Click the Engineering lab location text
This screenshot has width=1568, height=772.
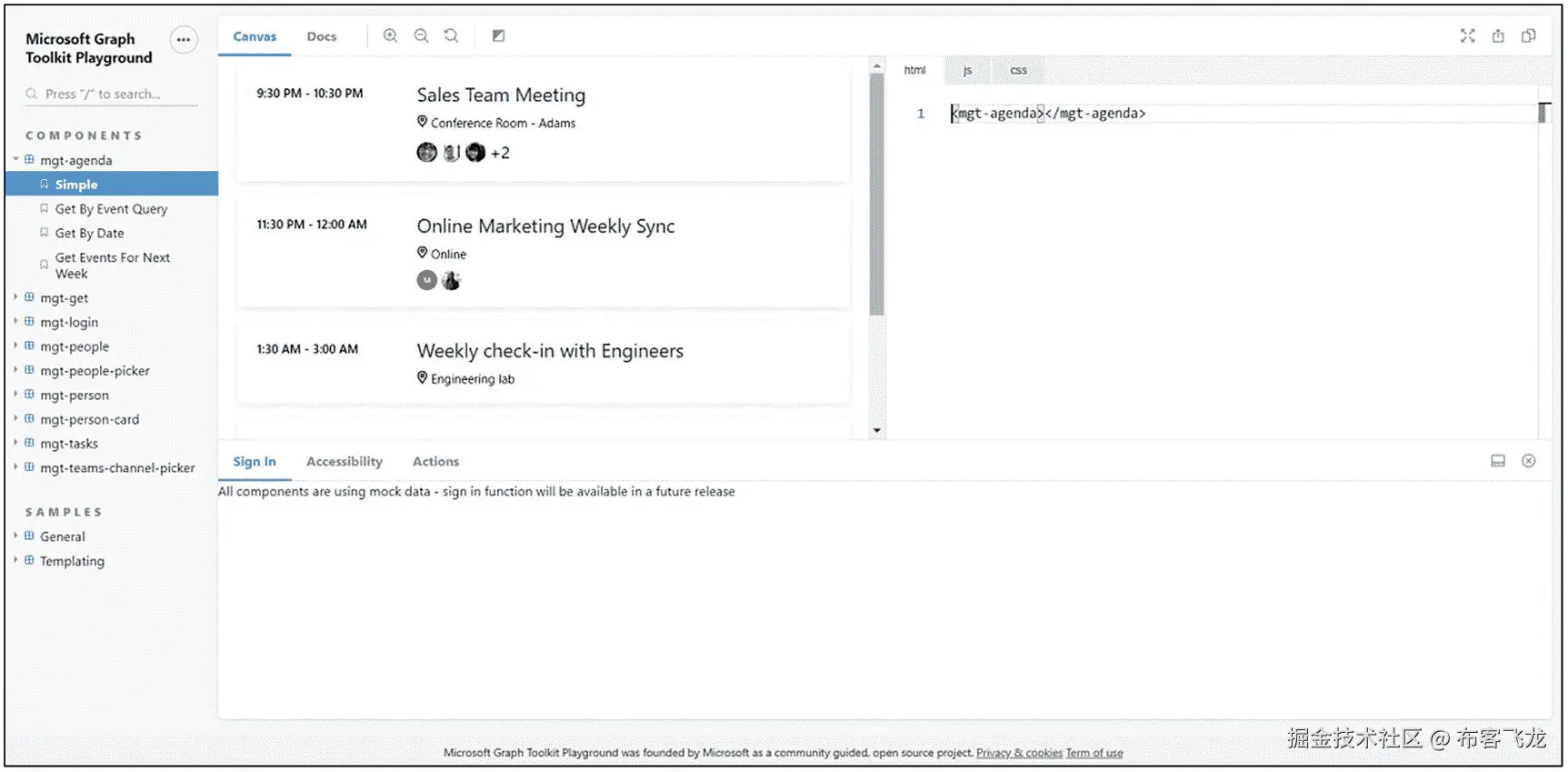pos(473,379)
